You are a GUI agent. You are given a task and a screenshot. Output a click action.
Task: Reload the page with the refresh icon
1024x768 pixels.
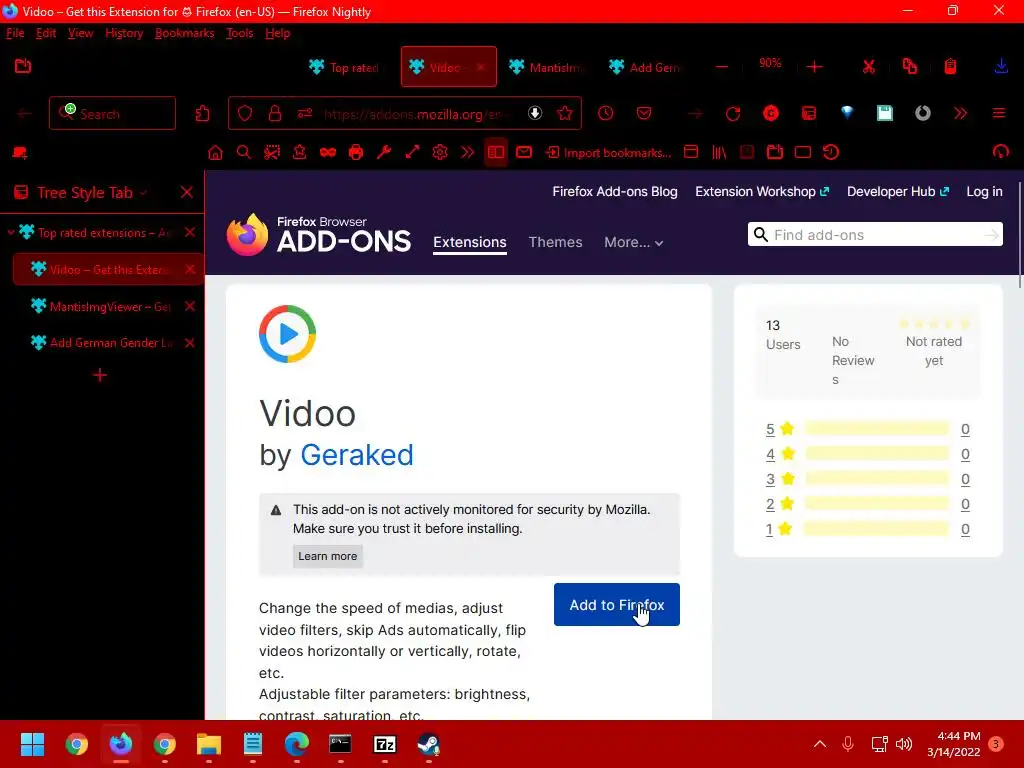click(x=733, y=114)
